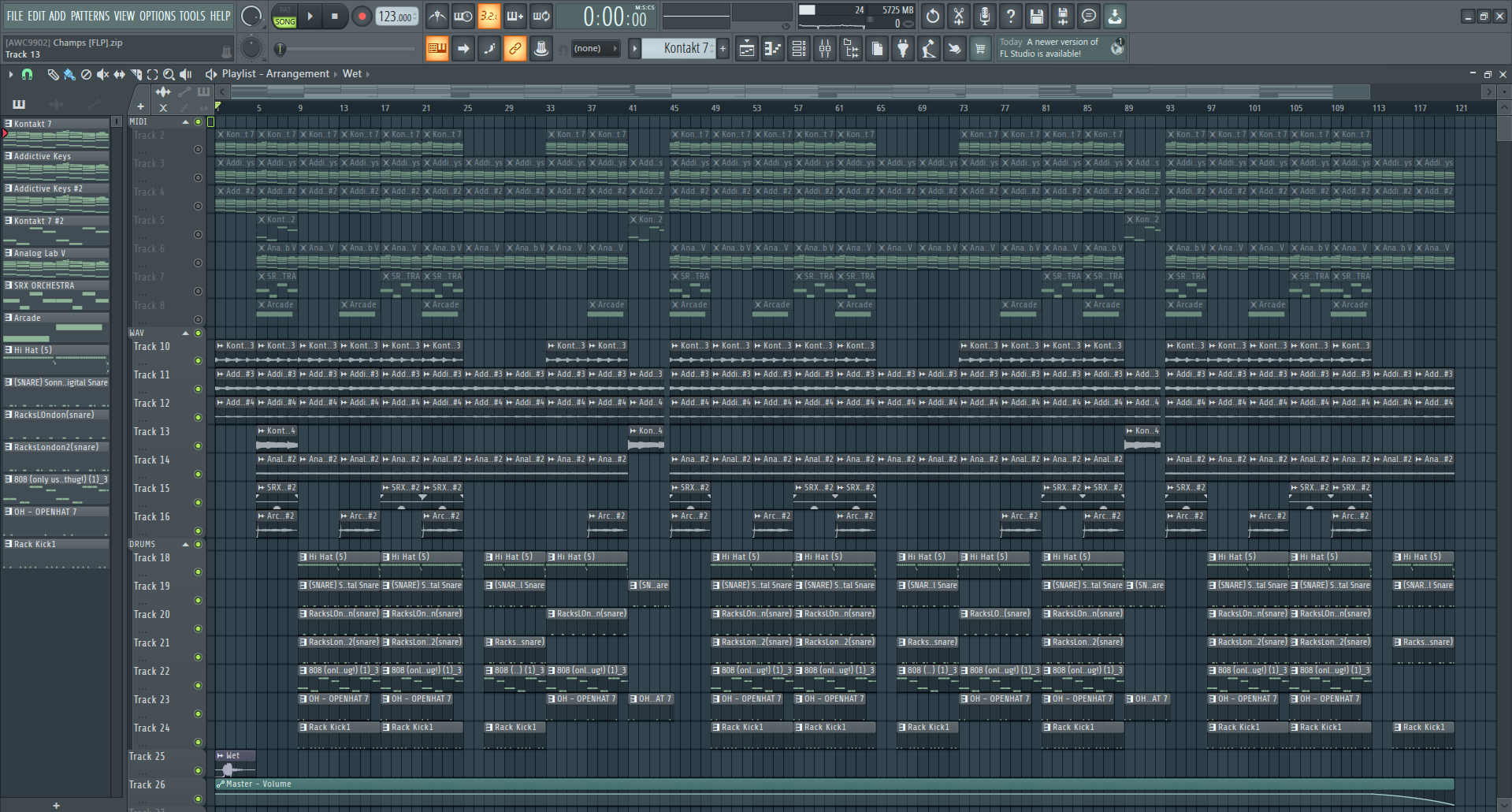Open the FILE menu
This screenshot has height=812, width=1512.
pyautogui.click(x=15, y=16)
